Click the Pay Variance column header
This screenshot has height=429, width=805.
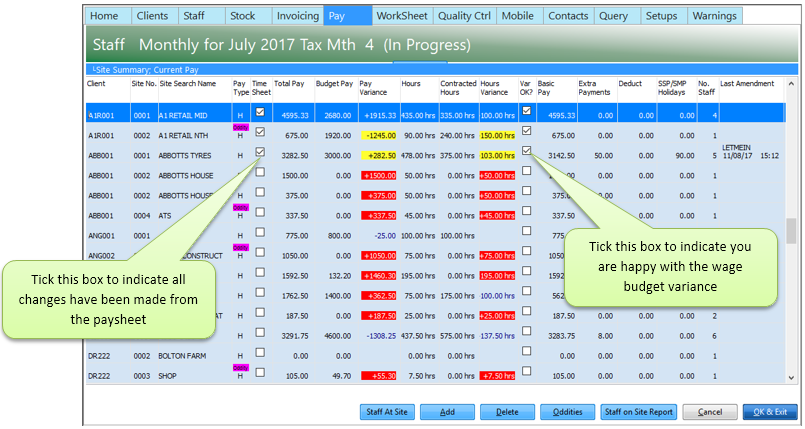[373, 88]
